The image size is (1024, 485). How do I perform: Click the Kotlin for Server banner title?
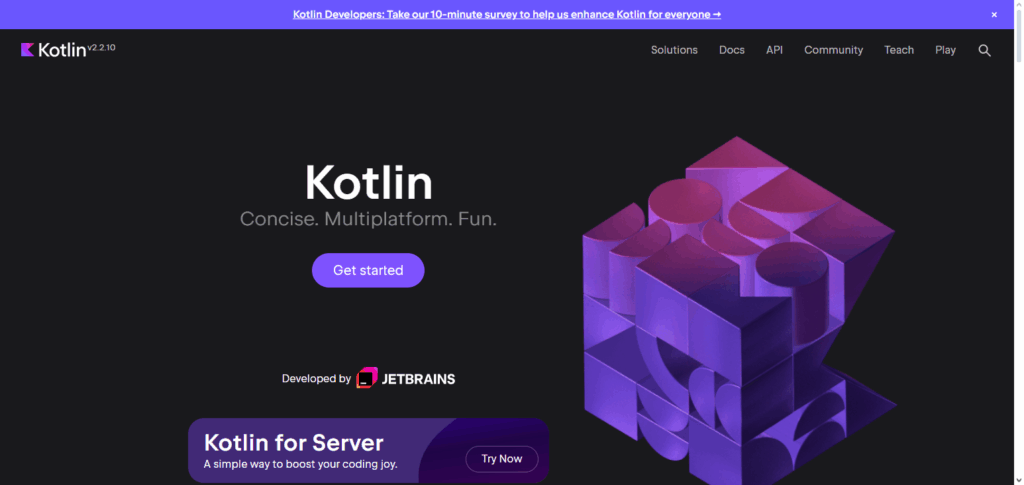click(294, 443)
